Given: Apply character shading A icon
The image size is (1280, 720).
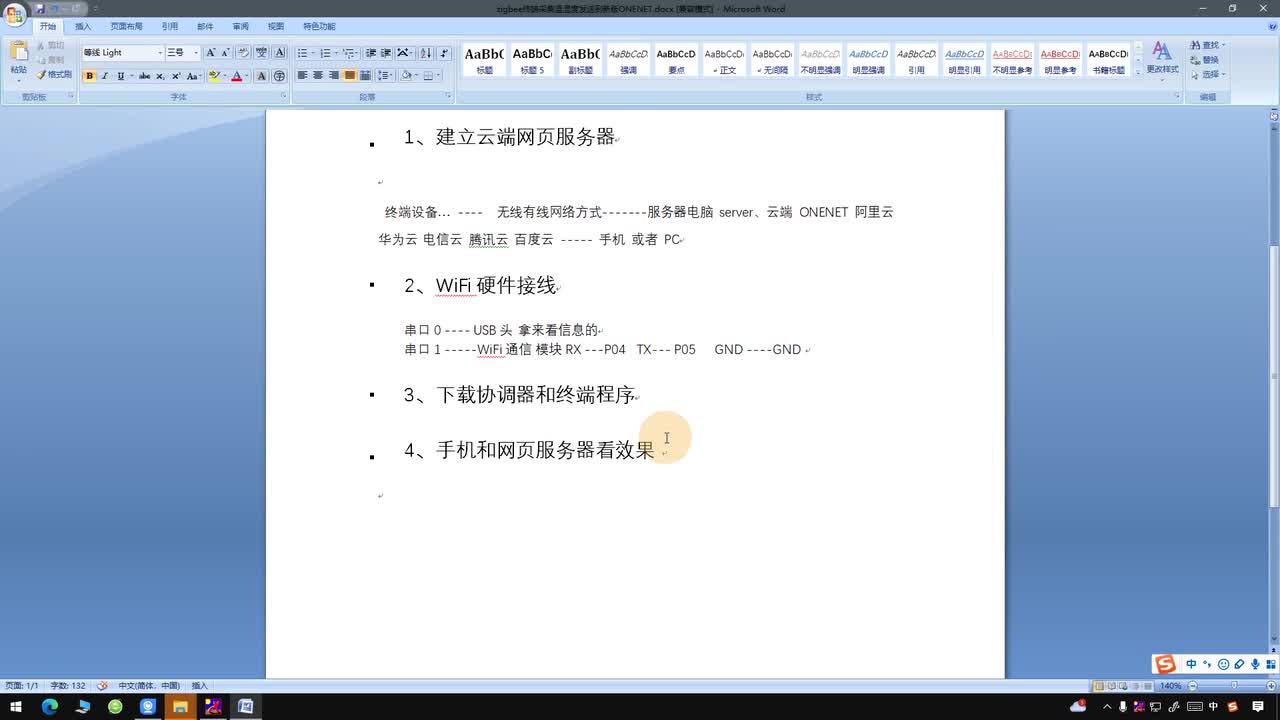Looking at the screenshot, I should click(262, 76).
